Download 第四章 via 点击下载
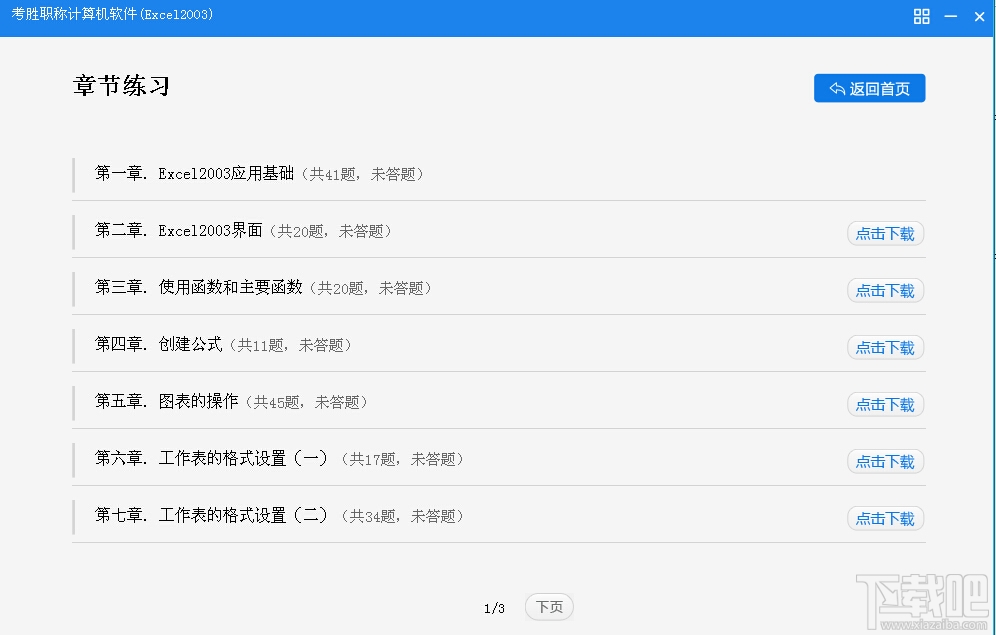Screen dimensions: 996x635 tap(885, 347)
